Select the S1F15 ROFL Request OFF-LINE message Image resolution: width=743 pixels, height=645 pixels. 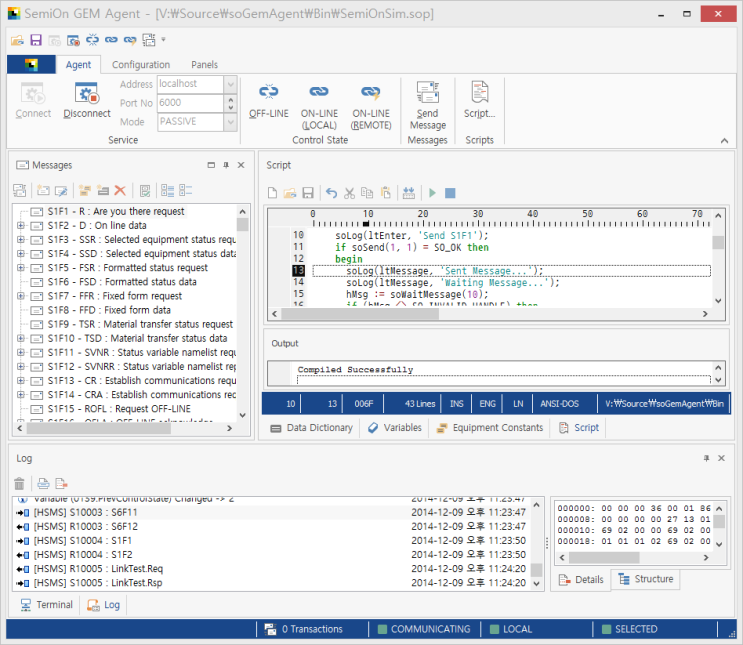[119, 409]
